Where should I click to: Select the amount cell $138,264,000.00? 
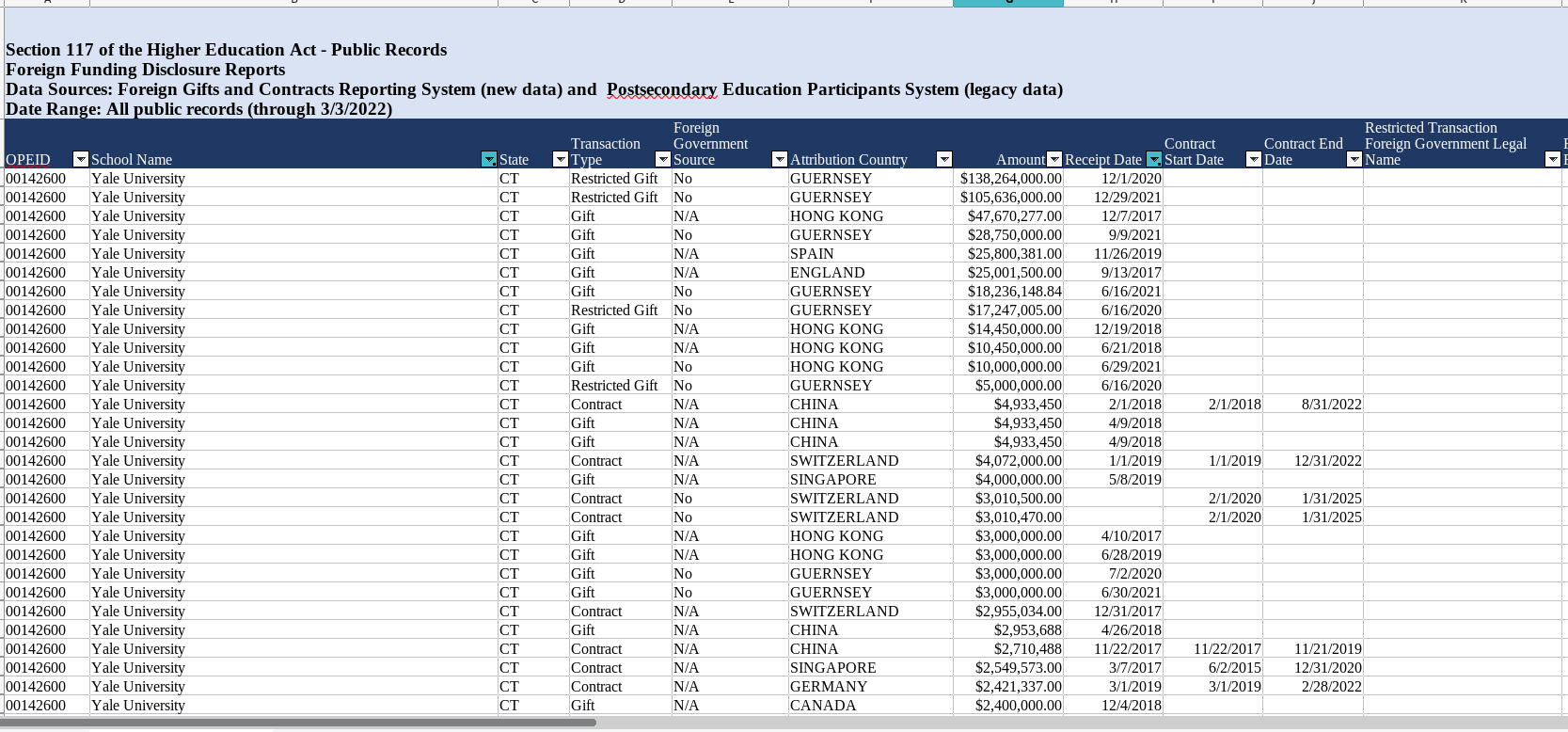1008,179
